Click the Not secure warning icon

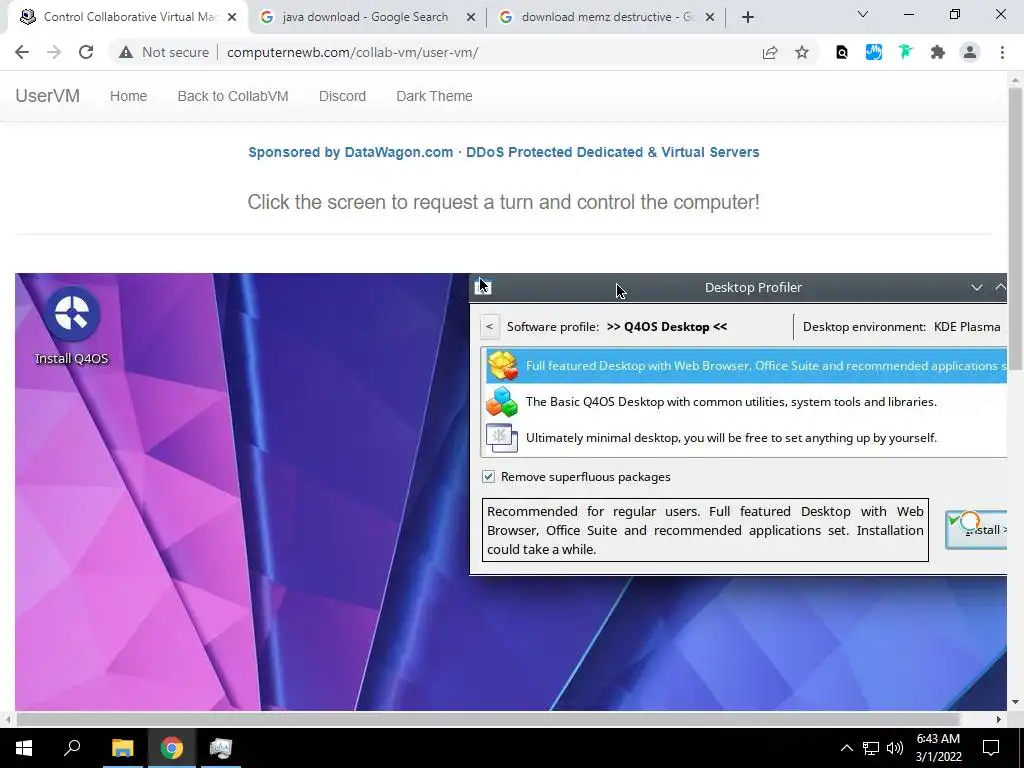click(126, 52)
